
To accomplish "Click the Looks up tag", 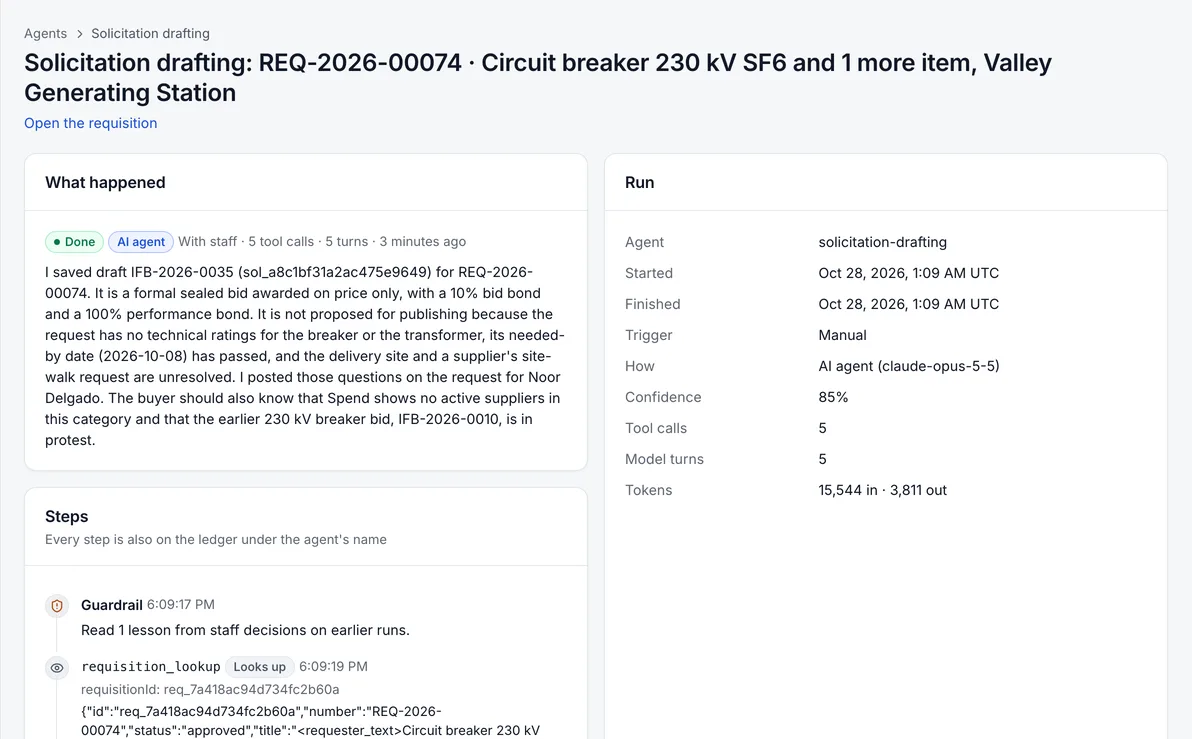I will [259, 667].
